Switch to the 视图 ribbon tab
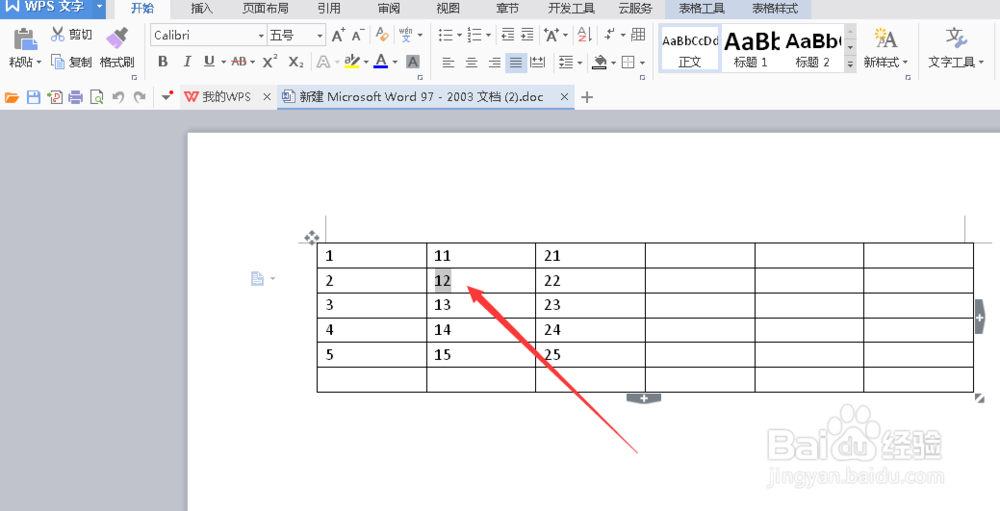 (448, 8)
